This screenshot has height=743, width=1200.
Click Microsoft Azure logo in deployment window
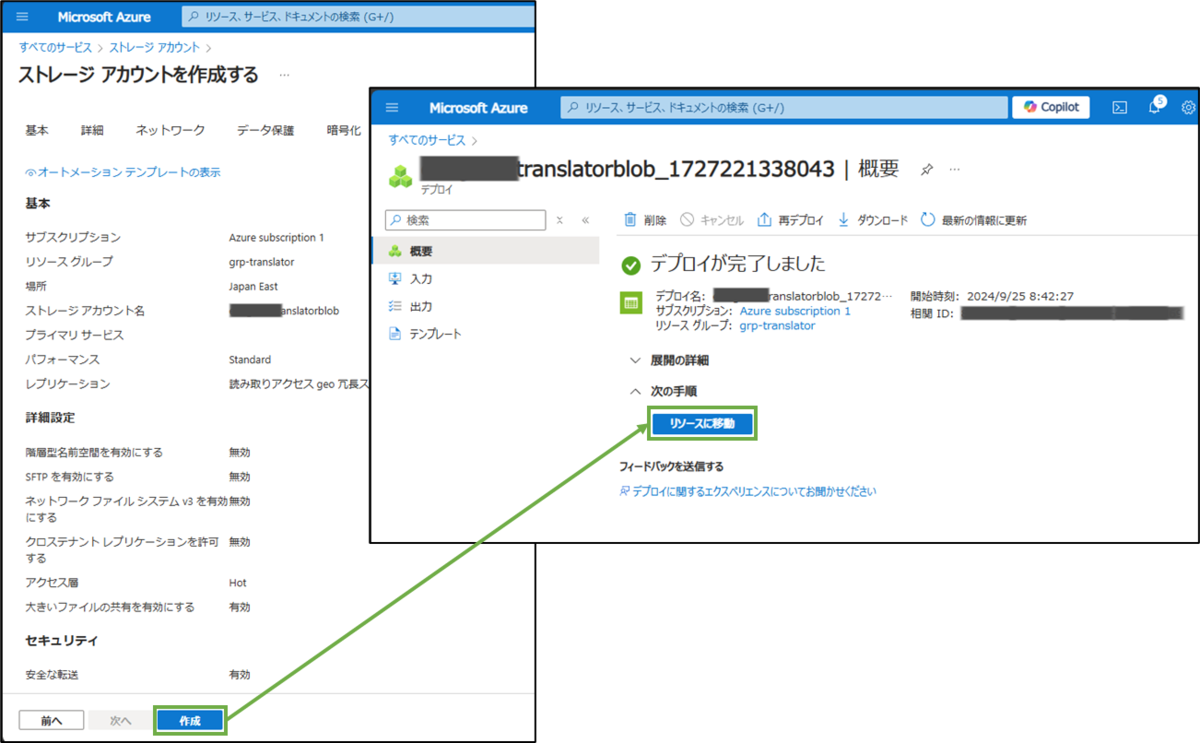tap(479, 107)
